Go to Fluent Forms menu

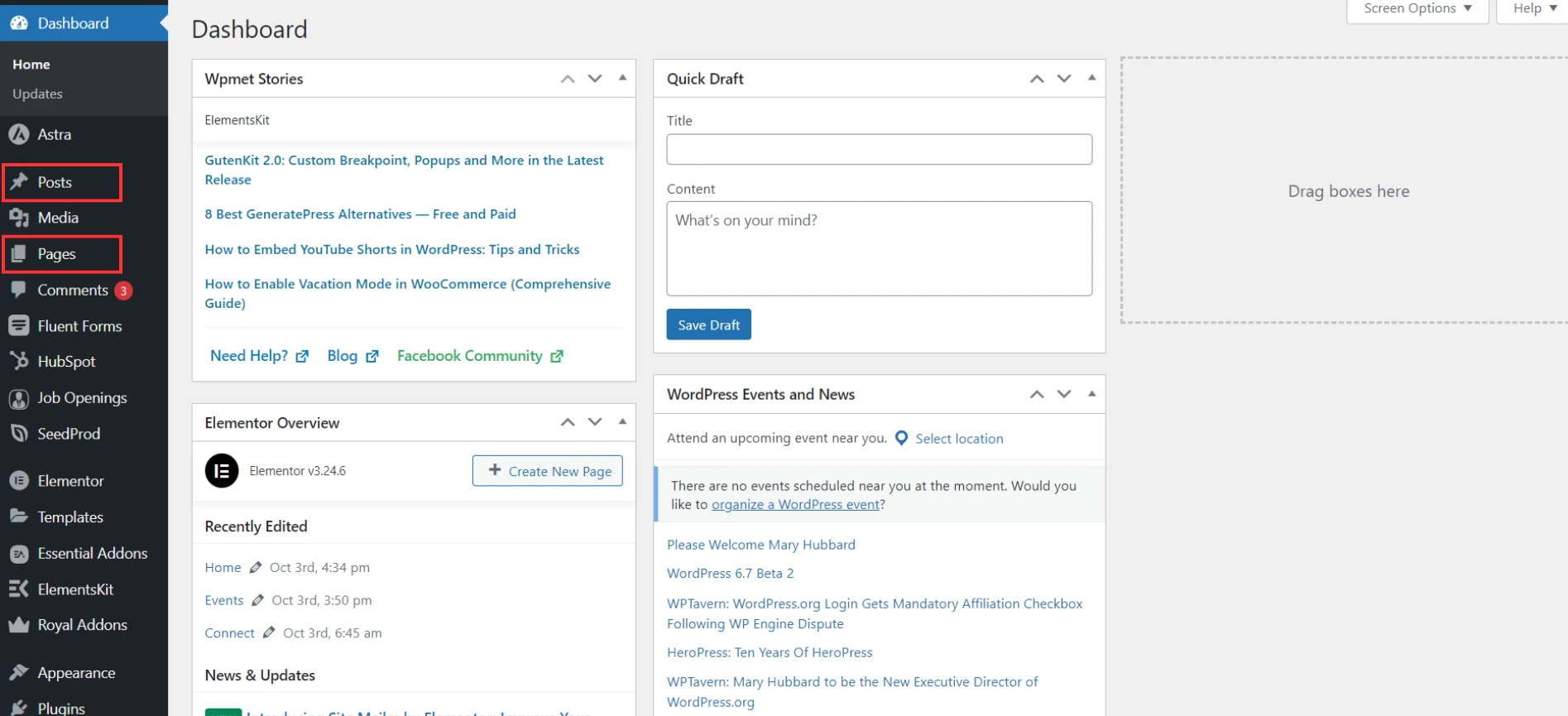click(79, 326)
